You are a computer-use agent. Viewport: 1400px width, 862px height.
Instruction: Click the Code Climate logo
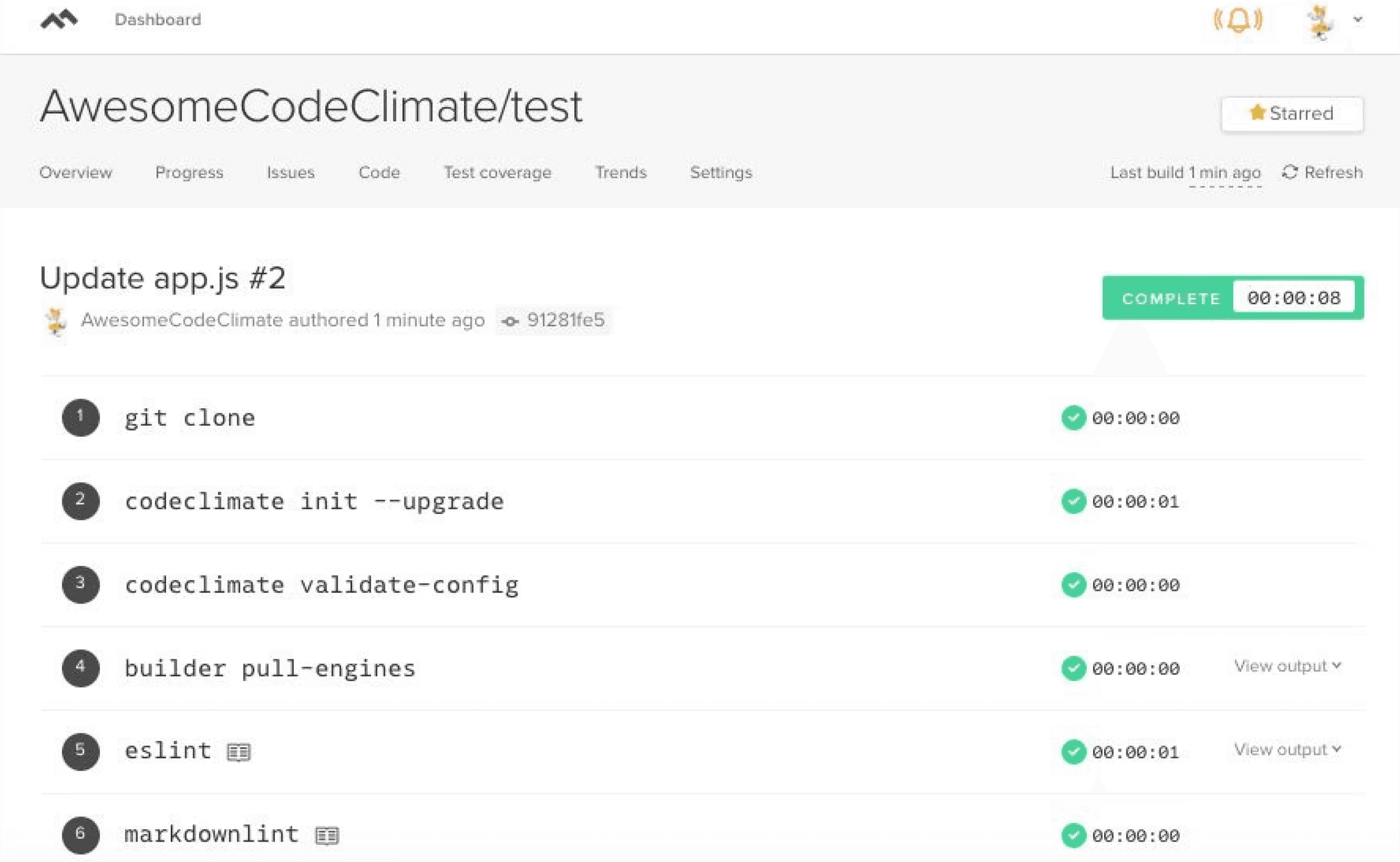[x=59, y=19]
